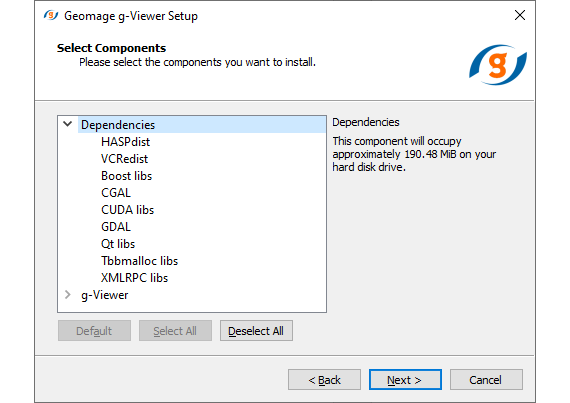
Task: Select the Boost libs entry
Action: point(127,176)
